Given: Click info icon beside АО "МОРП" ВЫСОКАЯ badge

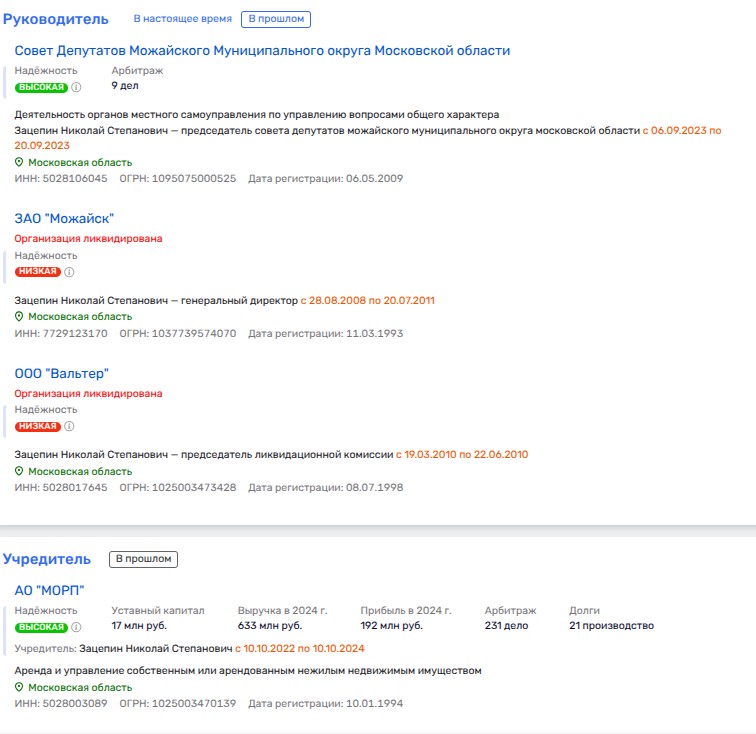Looking at the screenshot, I should (76, 627).
